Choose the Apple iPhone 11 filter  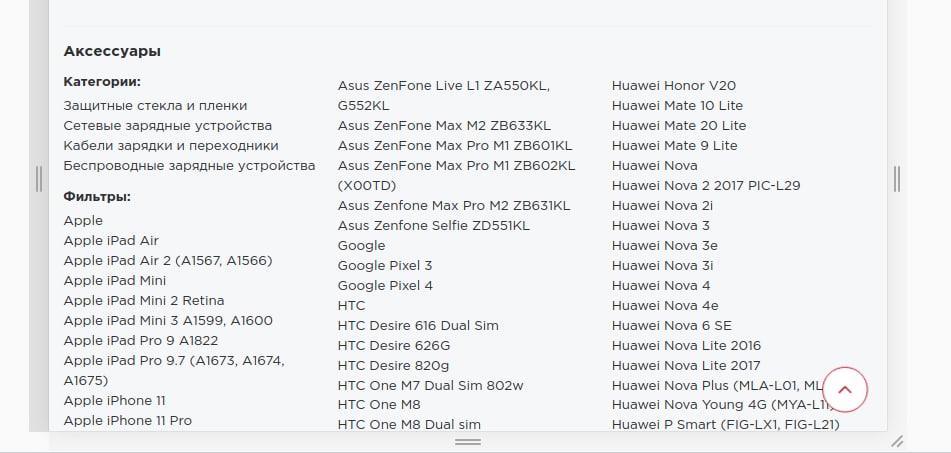tap(115, 401)
